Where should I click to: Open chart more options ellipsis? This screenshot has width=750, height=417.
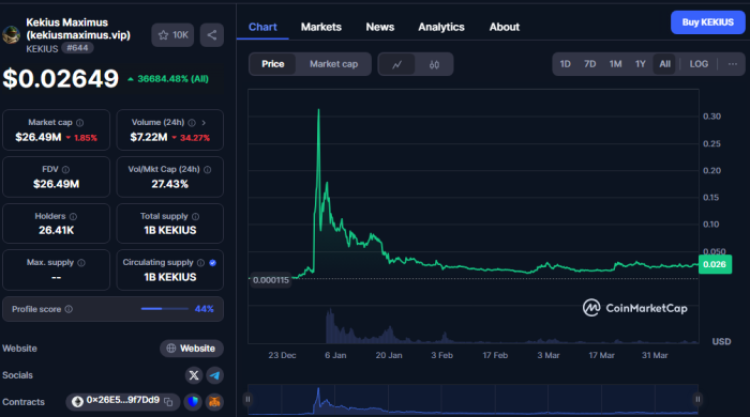point(732,64)
